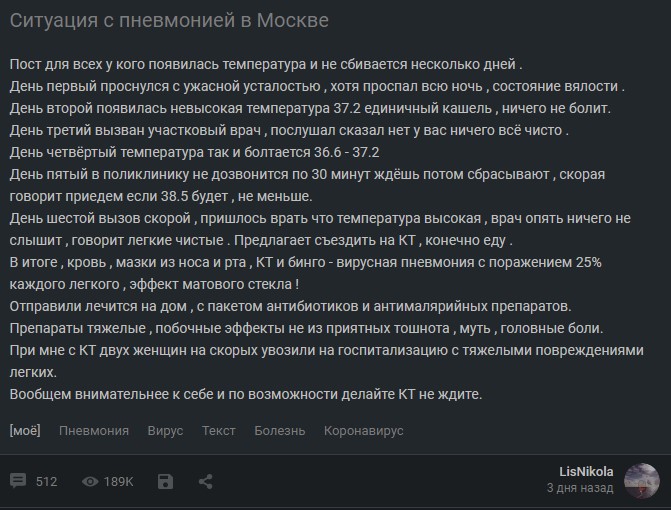Click the [моё] tag
Screen dimensions: 671x510
[25, 430]
